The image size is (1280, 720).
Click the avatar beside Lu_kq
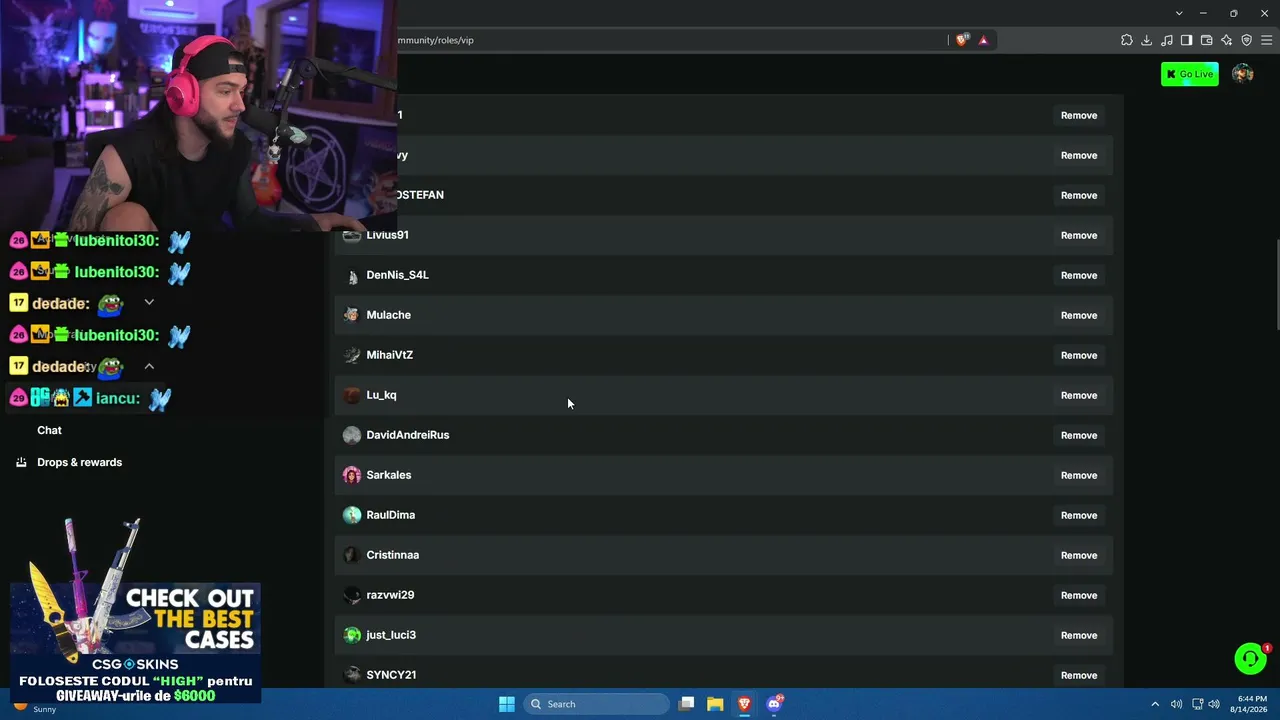(x=352, y=395)
